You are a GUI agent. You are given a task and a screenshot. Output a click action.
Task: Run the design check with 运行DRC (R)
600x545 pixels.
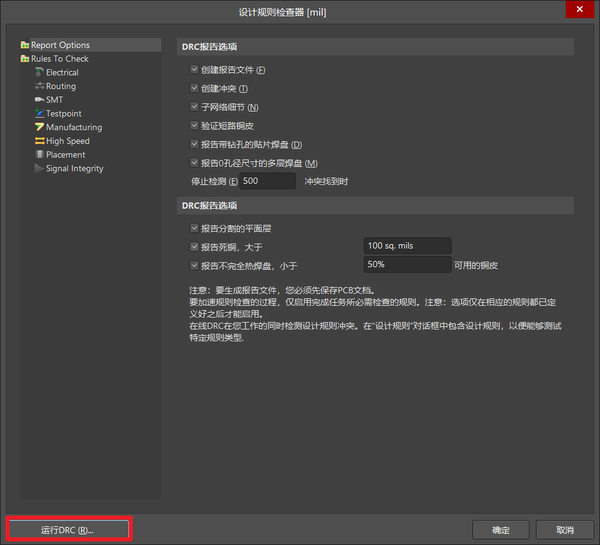click(69, 530)
